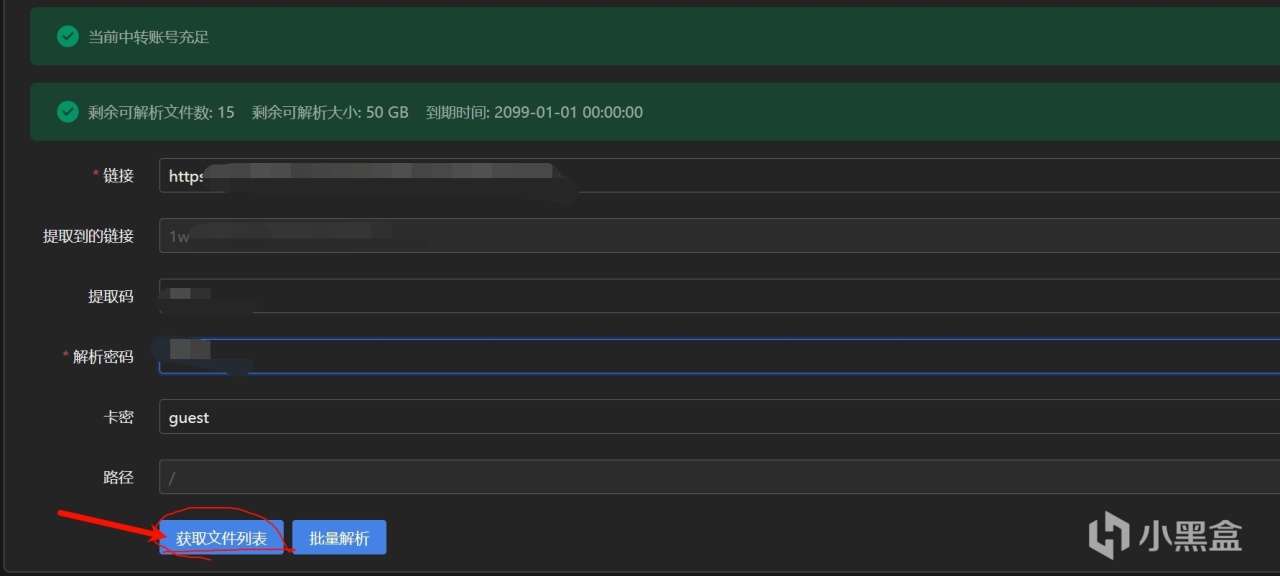
Task: Click the 提取到的链接 label
Action: pyautogui.click(x=88, y=236)
